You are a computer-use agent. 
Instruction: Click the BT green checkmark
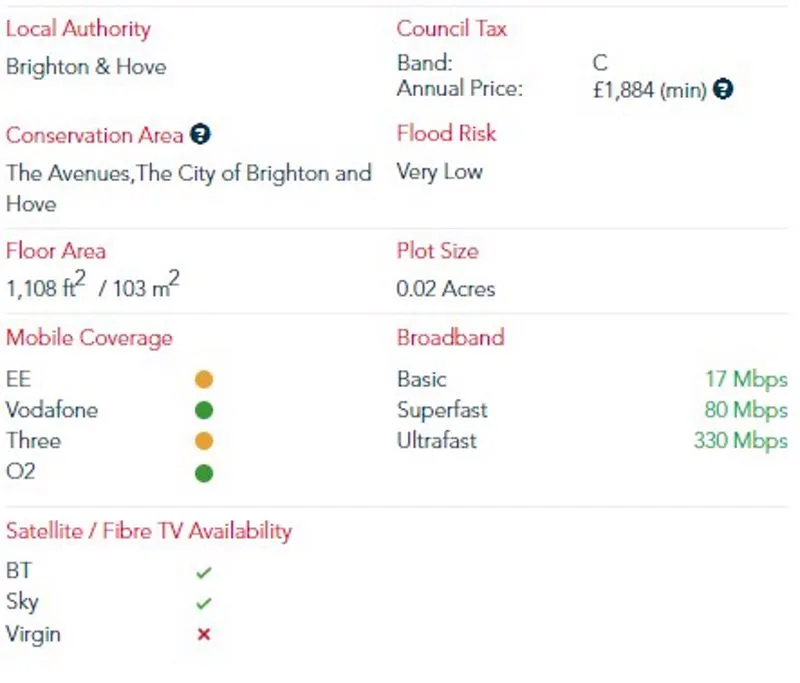(204, 573)
